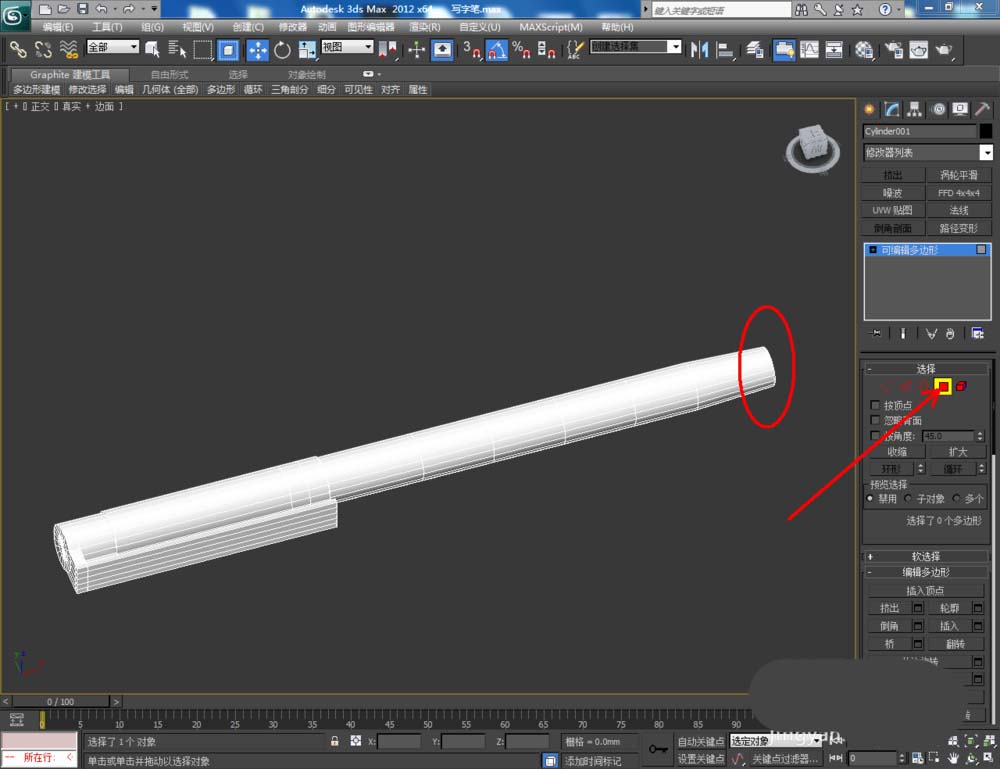Enable the 忽略背面 checkbox

tap(875, 420)
